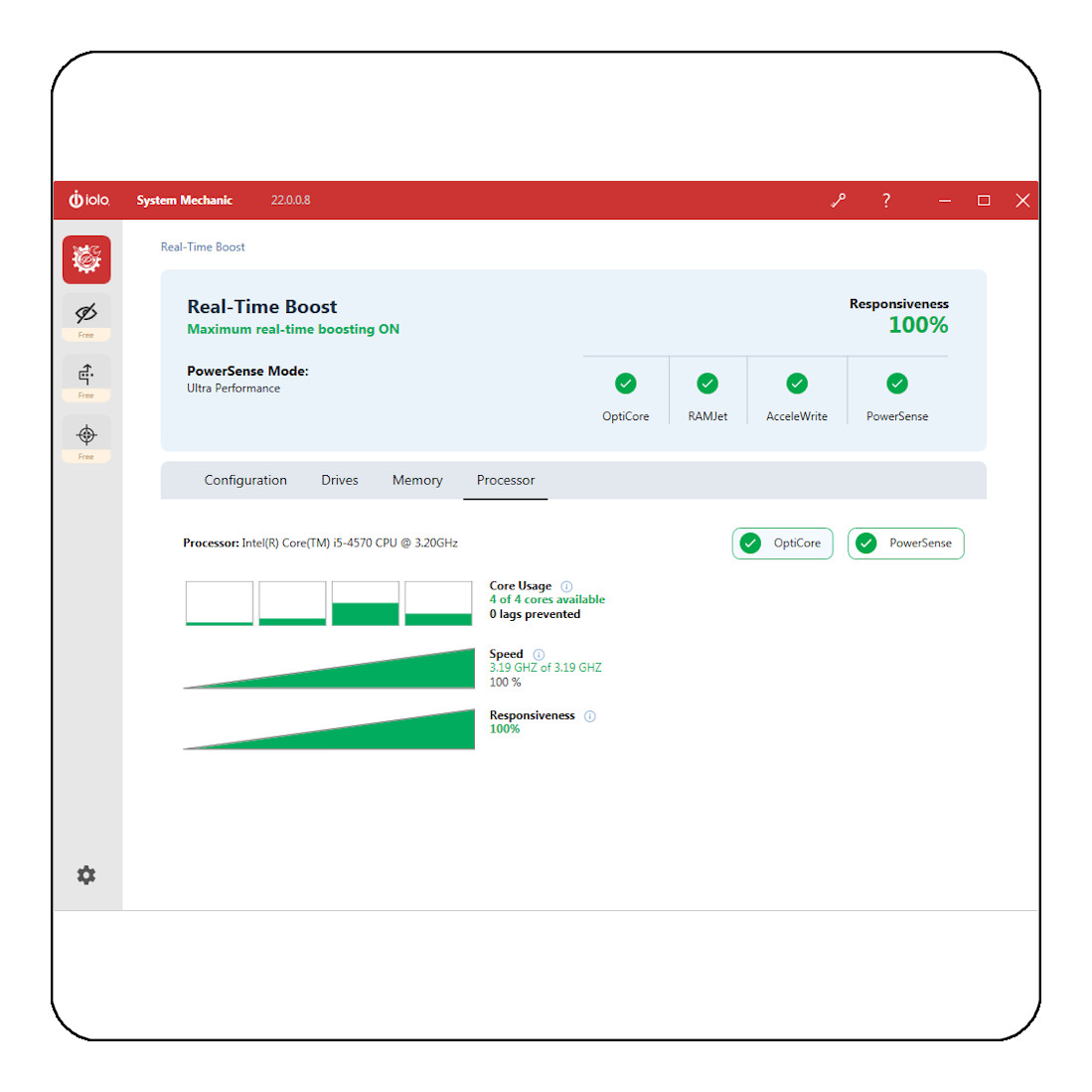Click the first core usage bar
Viewport: 1092px width, 1092px height.
coord(220,603)
